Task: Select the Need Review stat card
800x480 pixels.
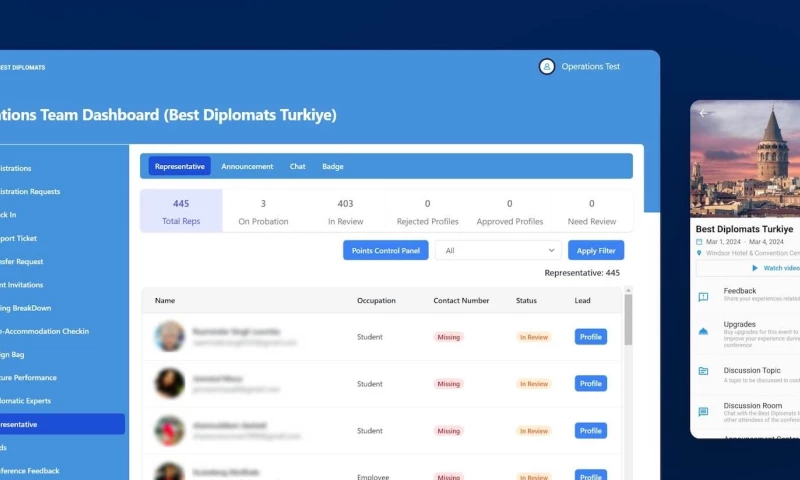Action: coord(592,211)
